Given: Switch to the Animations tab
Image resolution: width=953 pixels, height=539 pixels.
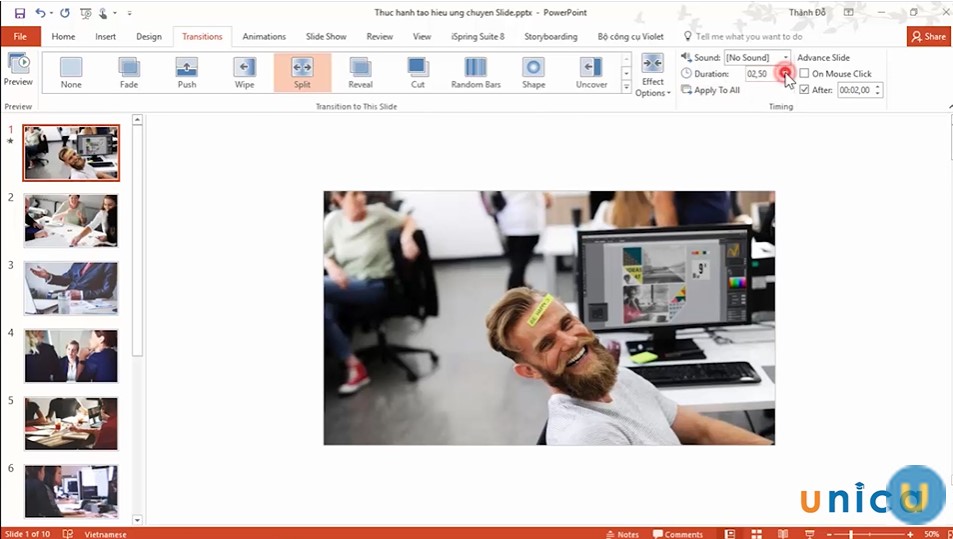Looking at the screenshot, I should (264, 36).
